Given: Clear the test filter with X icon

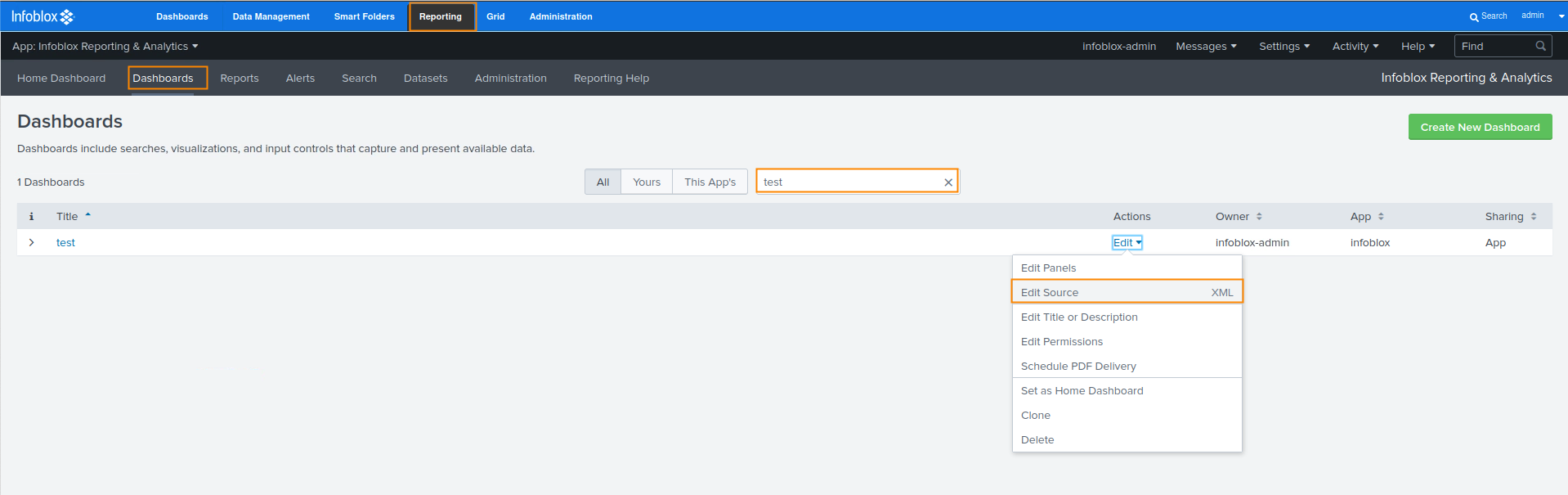Looking at the screenshot, I should 948,182.
